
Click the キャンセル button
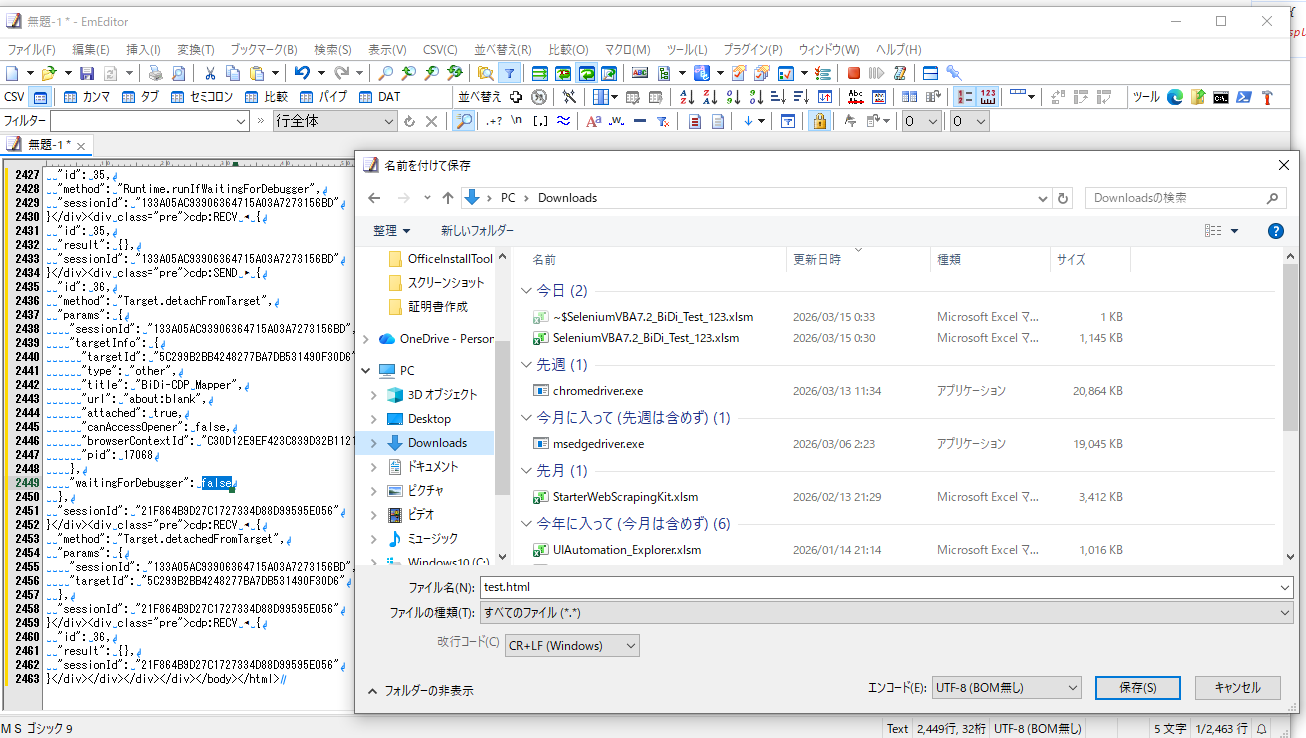1237,688
